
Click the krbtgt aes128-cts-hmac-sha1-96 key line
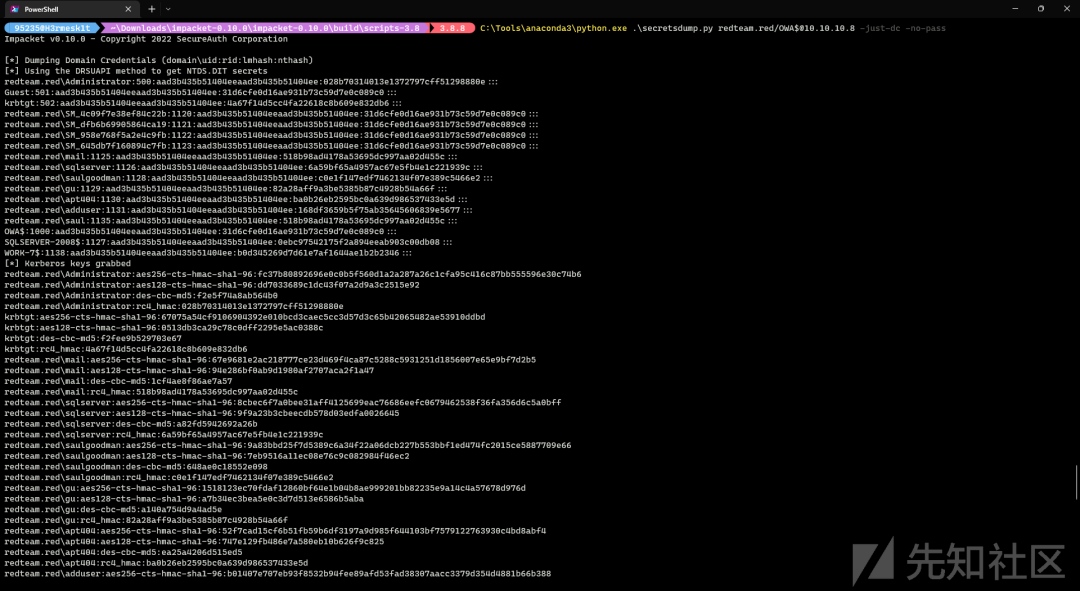point(164,328)
